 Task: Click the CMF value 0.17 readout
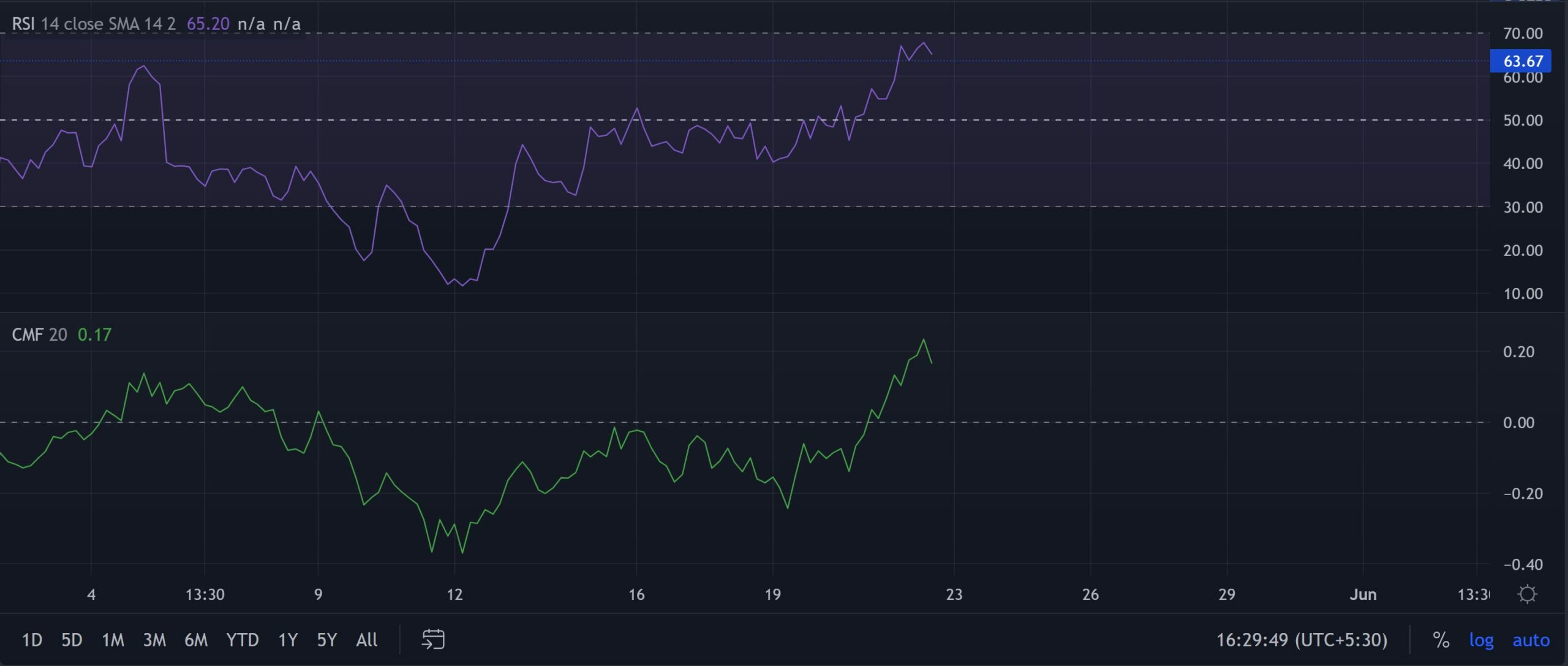94,335
